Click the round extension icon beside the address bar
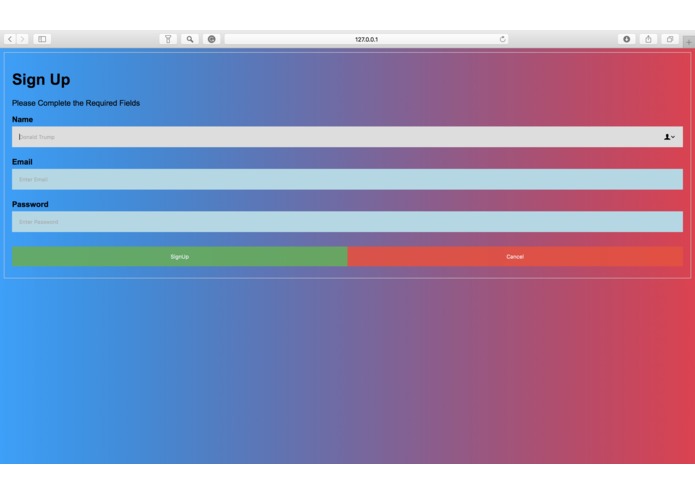The image size is (695, 494). point(211,39)
